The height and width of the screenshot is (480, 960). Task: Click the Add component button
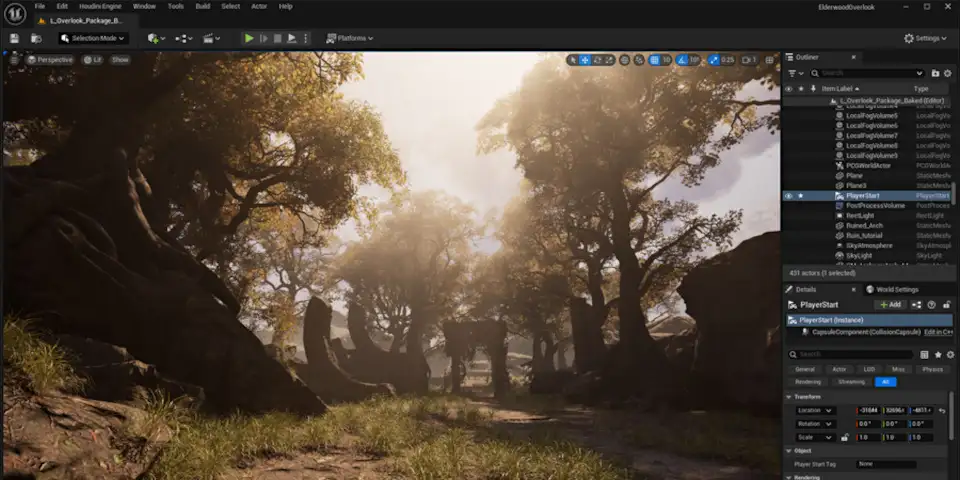pyautogui.click(x=889, y=304)
